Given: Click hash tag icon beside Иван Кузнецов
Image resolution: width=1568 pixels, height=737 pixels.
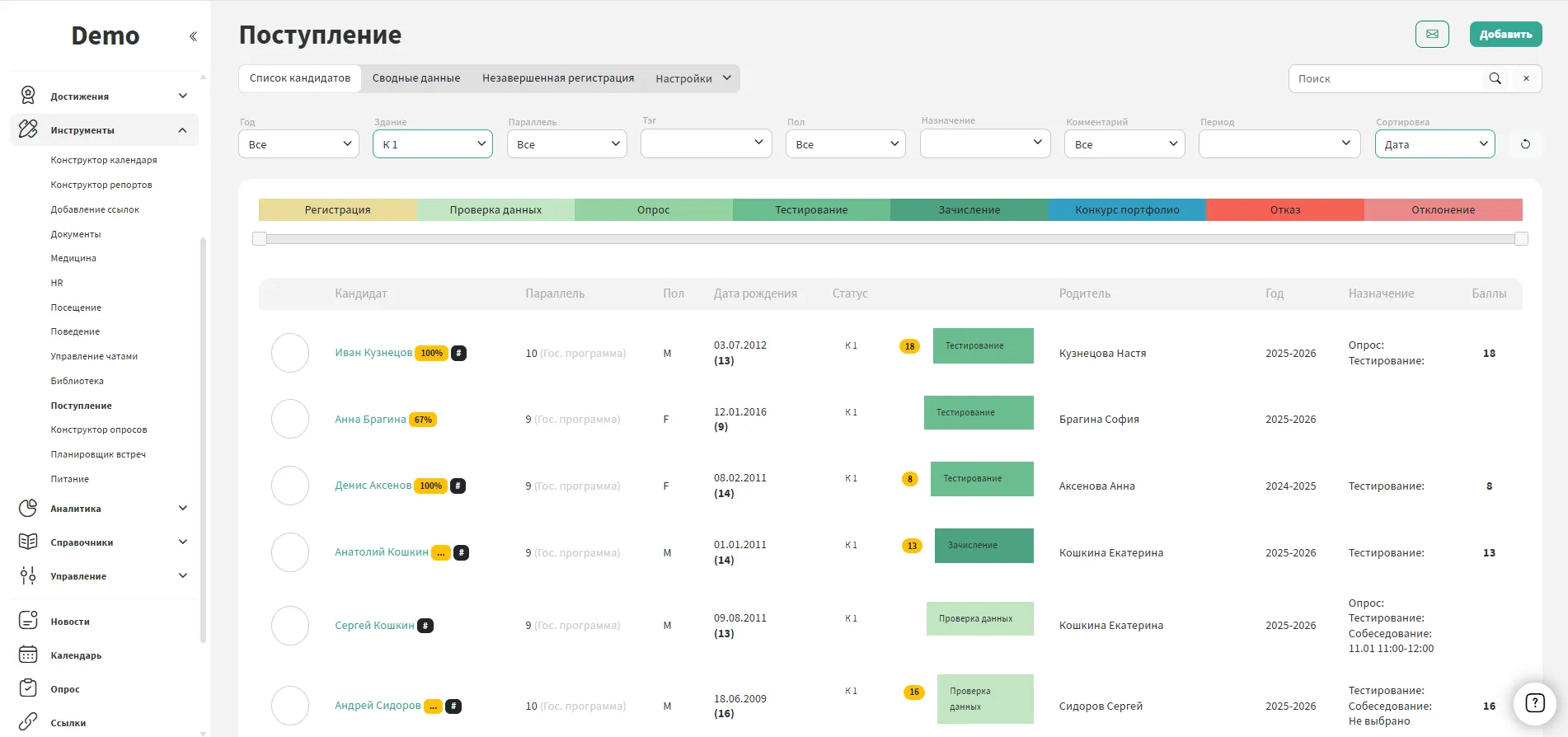Looking at the screenshot, I should coord(459,353).
